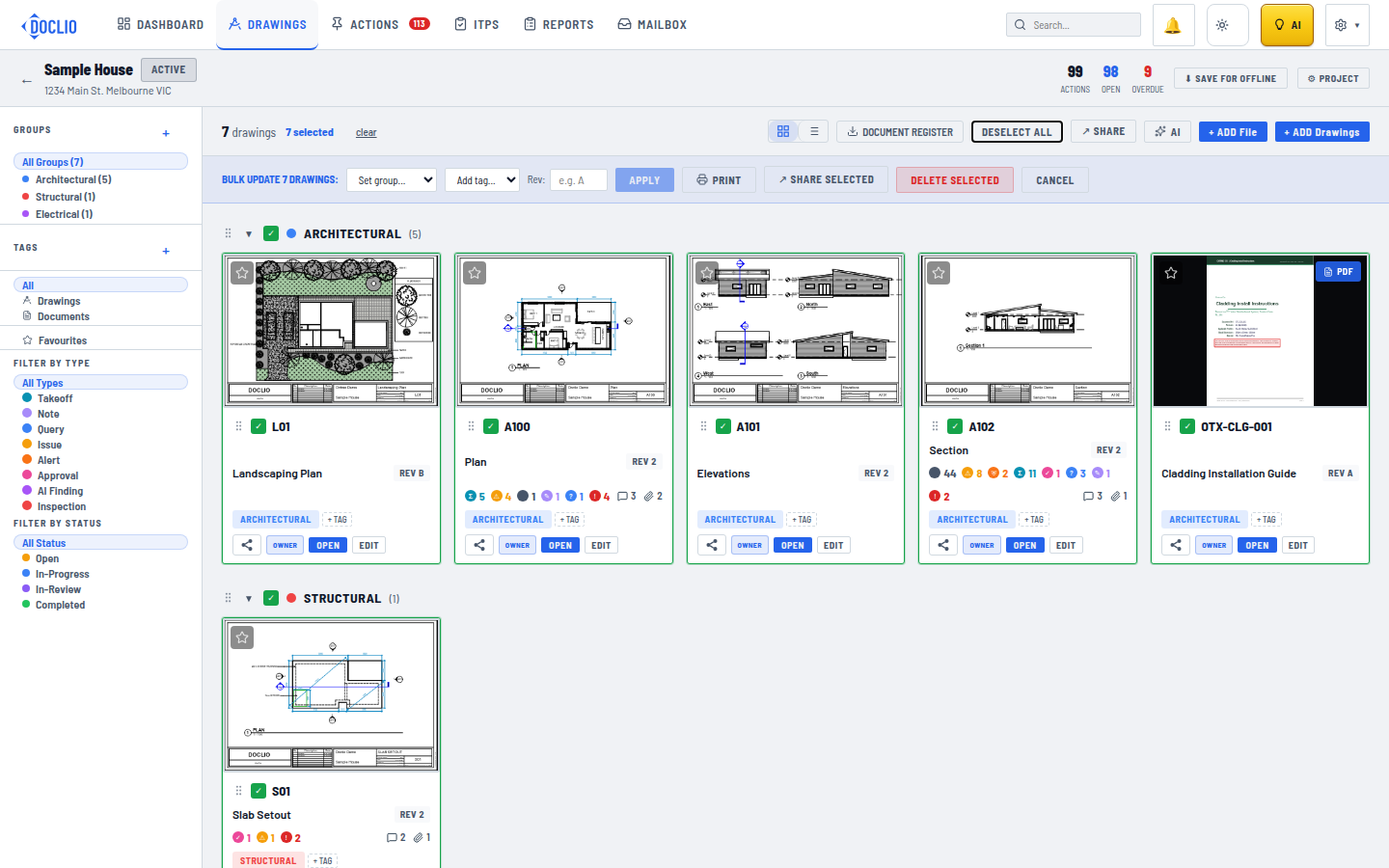
Task: Toggle the light/dark theme sun icon
Action: click(x=1227, y=25)
